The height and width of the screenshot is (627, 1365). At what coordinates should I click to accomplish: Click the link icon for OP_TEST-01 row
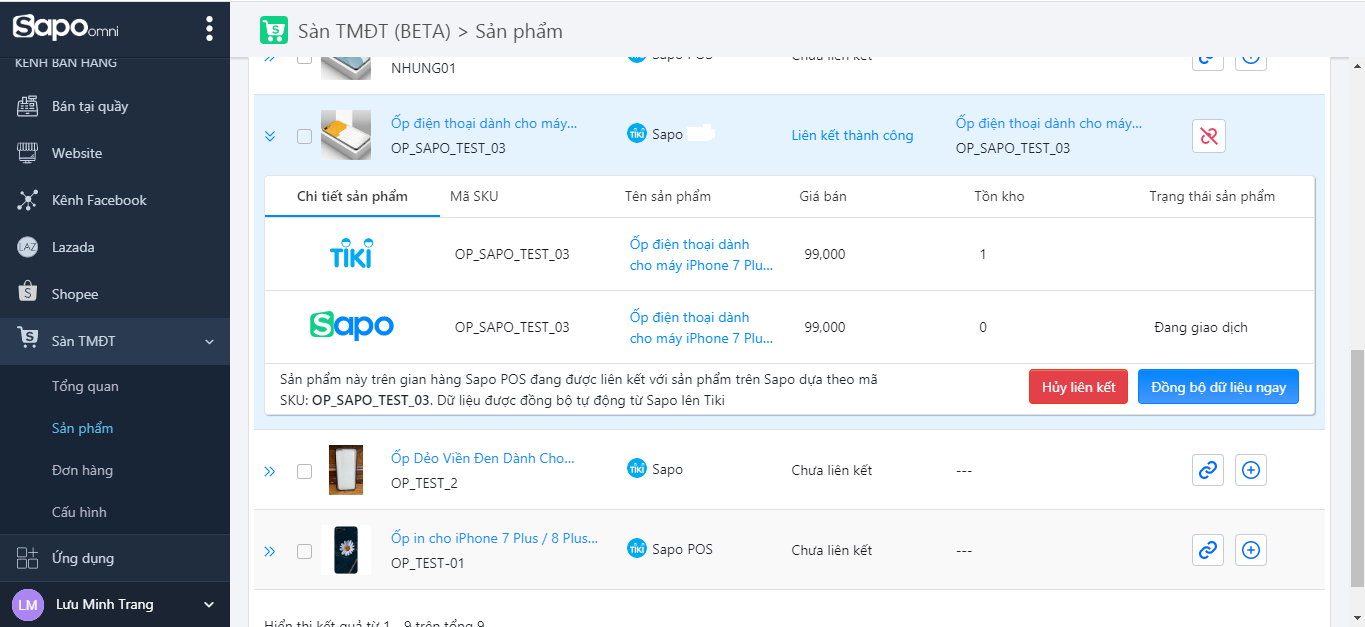pyautogui.click(x=1208, y=549)
